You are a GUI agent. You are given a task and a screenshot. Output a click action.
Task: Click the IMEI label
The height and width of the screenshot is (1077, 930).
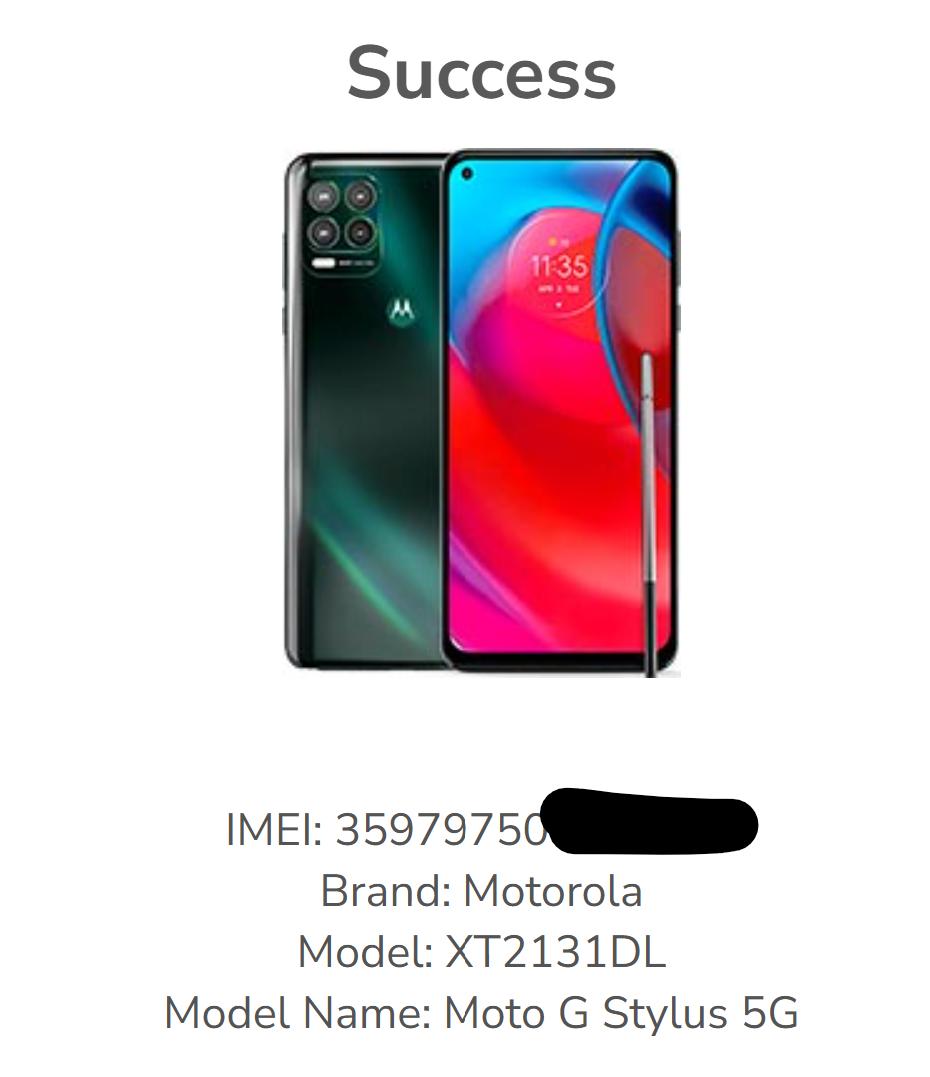(x=274, y=829)
